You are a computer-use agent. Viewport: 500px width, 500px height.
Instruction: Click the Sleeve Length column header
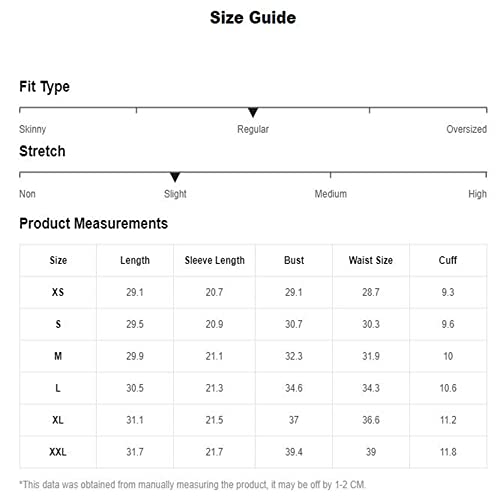click(215, 260)
